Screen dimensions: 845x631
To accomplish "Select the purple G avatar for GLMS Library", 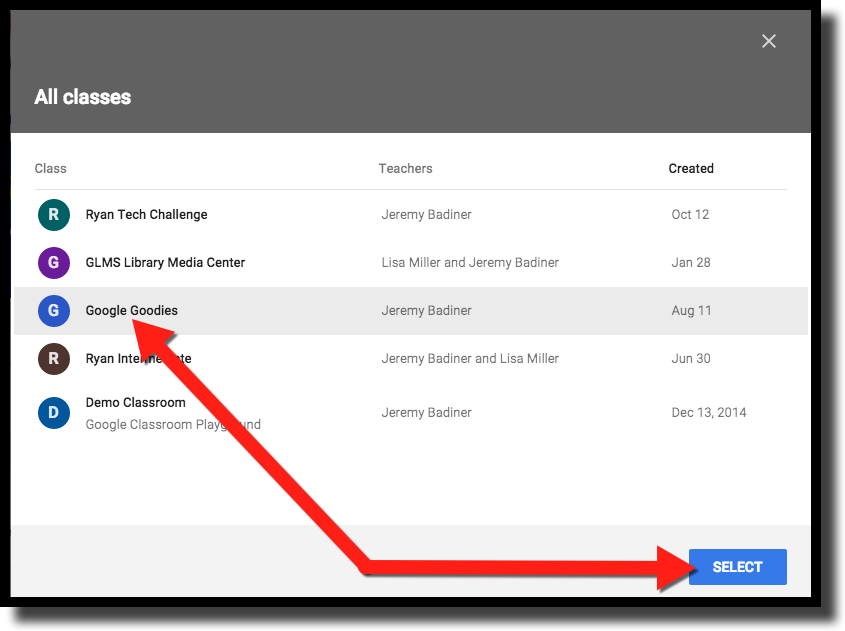I will click(x=54, y=262).
